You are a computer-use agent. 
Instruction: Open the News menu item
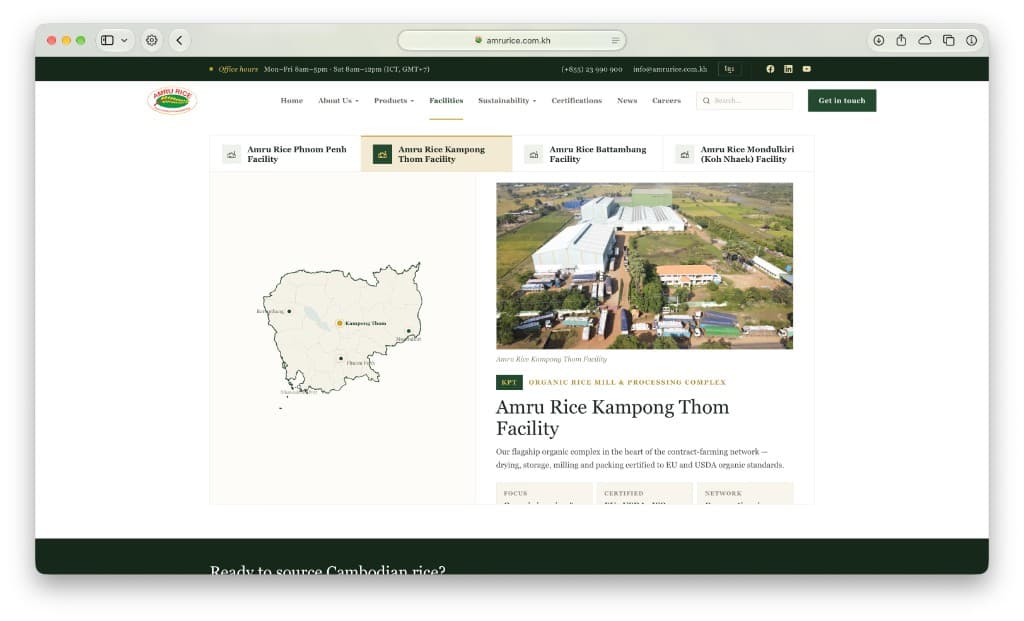click(627, 101)
